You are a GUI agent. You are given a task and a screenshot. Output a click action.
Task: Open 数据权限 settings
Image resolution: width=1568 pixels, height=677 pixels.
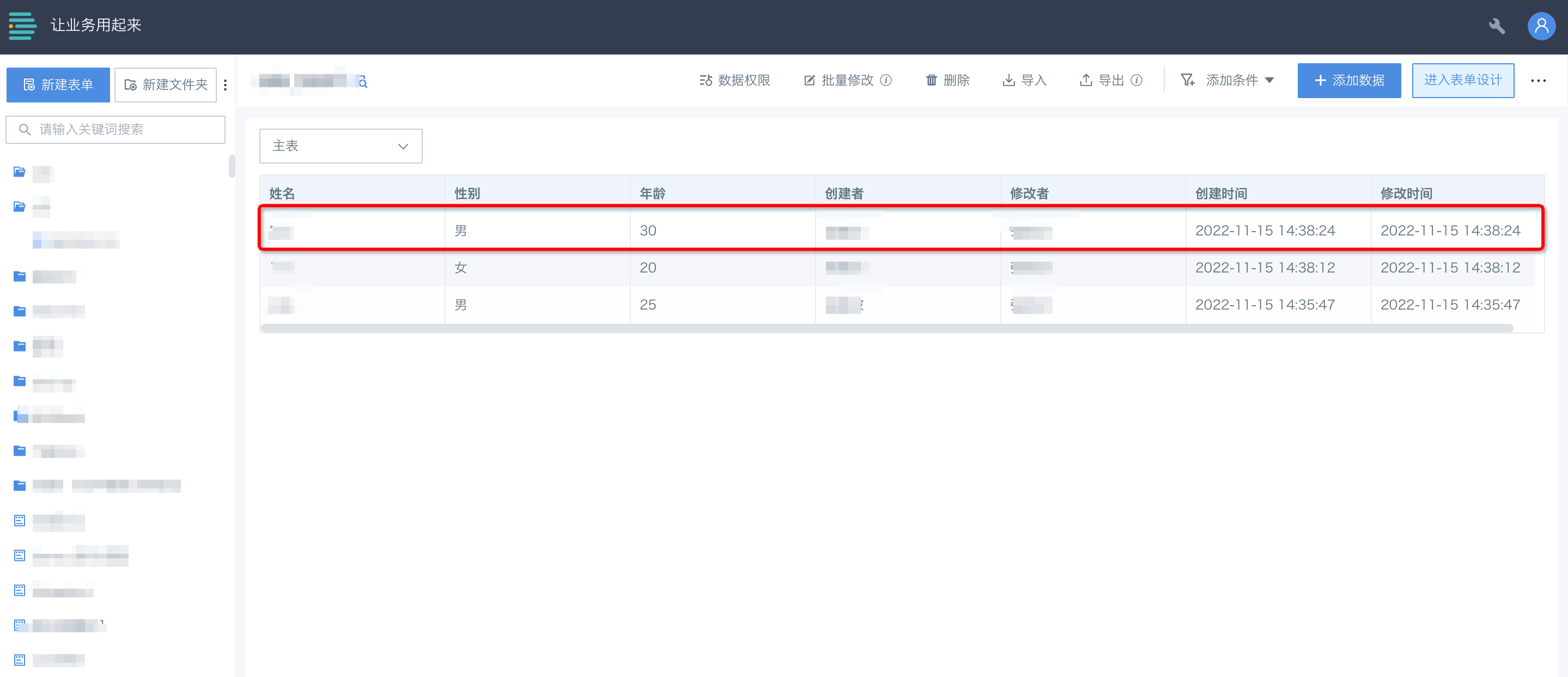point(735,80)
